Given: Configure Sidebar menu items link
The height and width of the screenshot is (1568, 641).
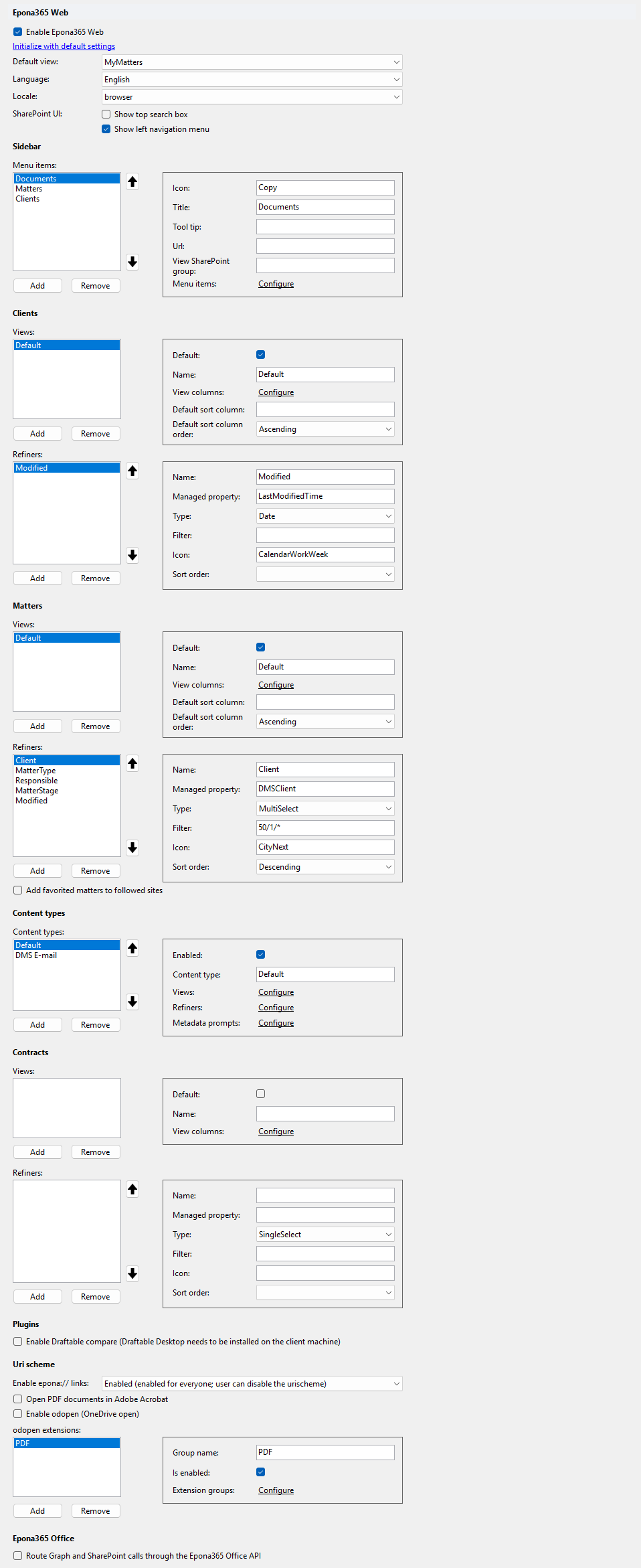Looking at the screenshot, I should (276, 284).
